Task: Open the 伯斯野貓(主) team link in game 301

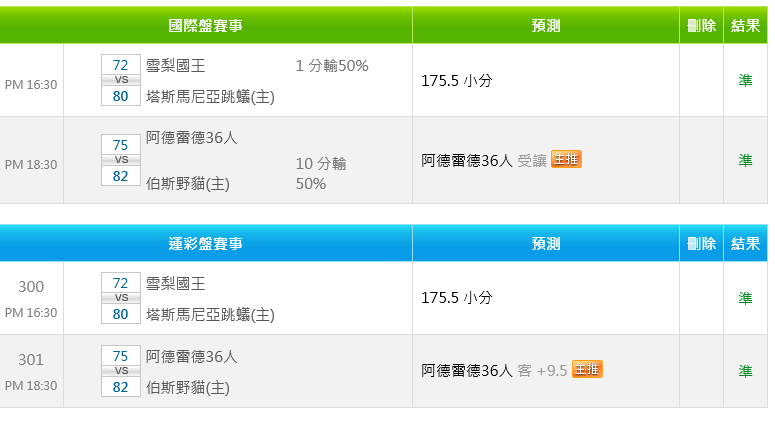Action: click(188, 388)
